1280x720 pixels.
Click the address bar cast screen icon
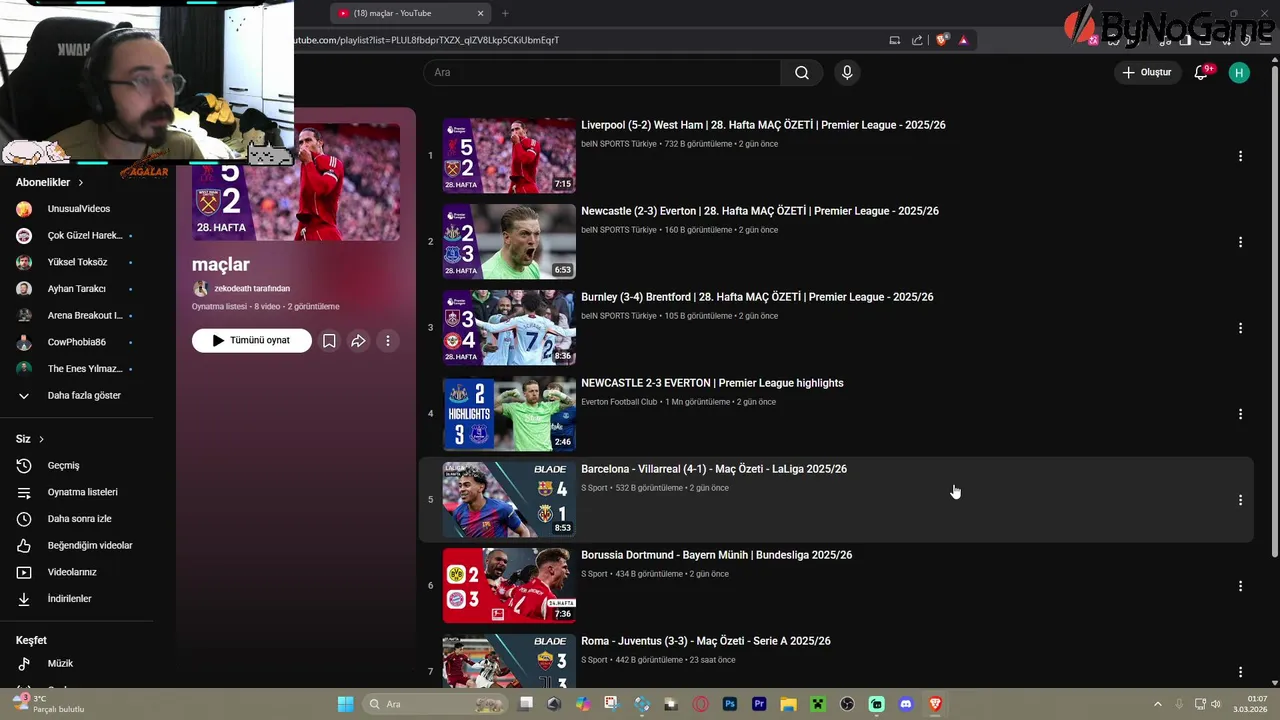tap(895, 40)
